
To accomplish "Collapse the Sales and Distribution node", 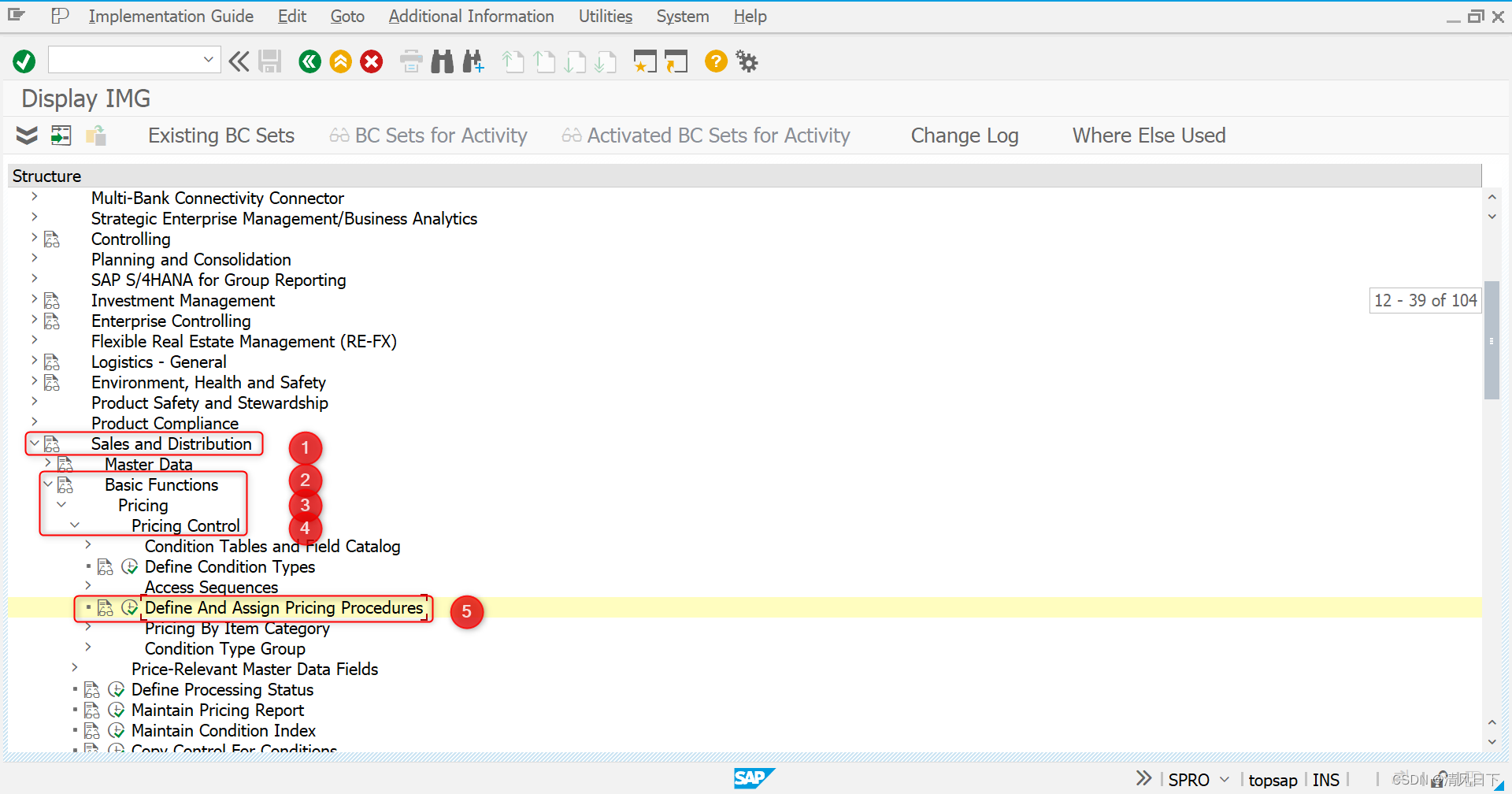I will point(35,443).
